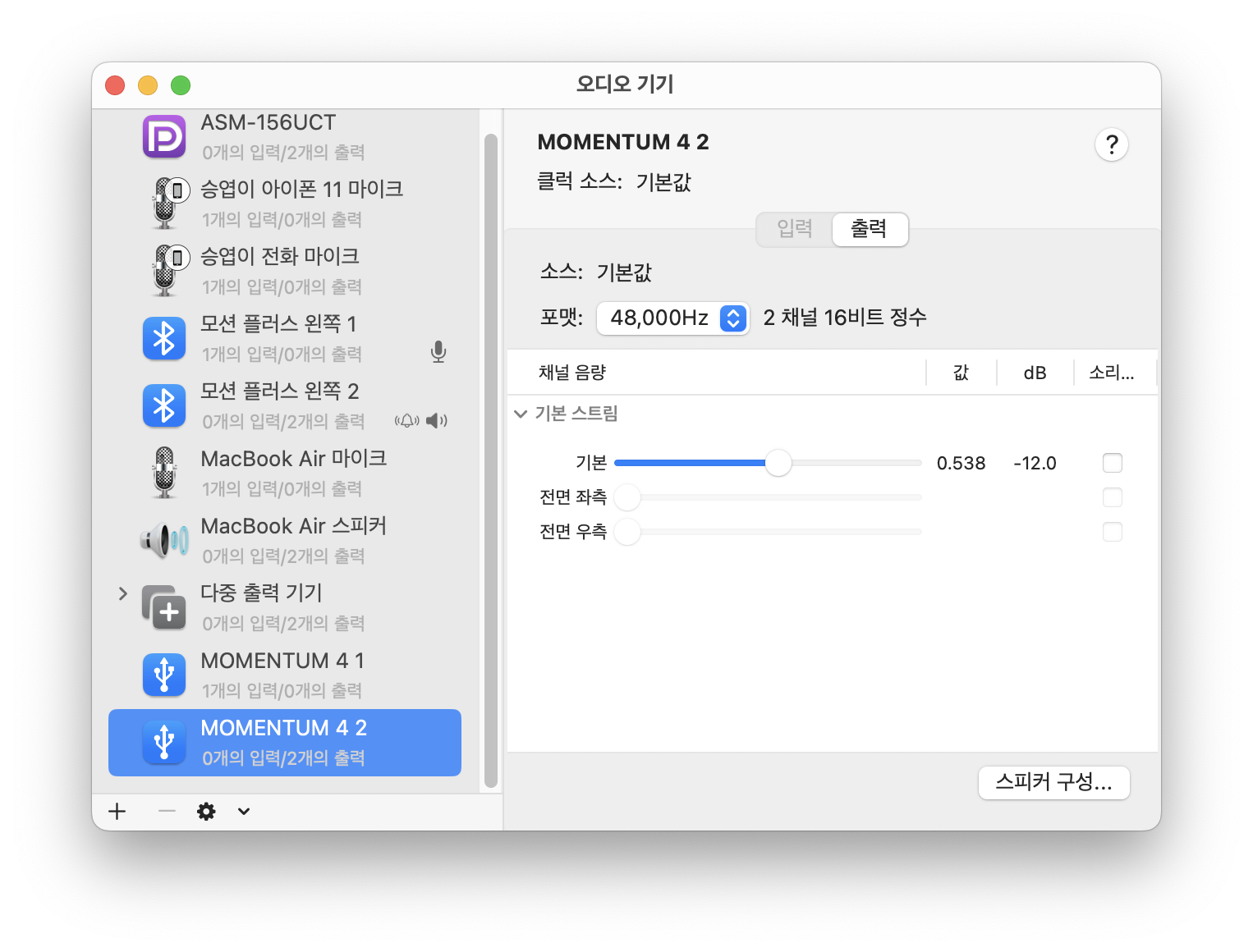Viewport: 1253px width, 952px height.
Task: Toggle the mute checkbox for 기본 channel
Action: coord(1113,463)
